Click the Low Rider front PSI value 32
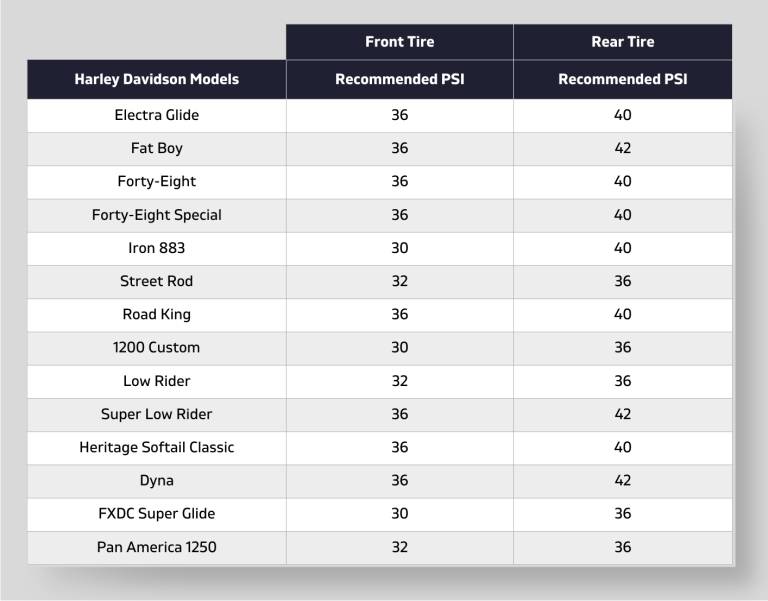768x601 pixels. coord(400,381)
